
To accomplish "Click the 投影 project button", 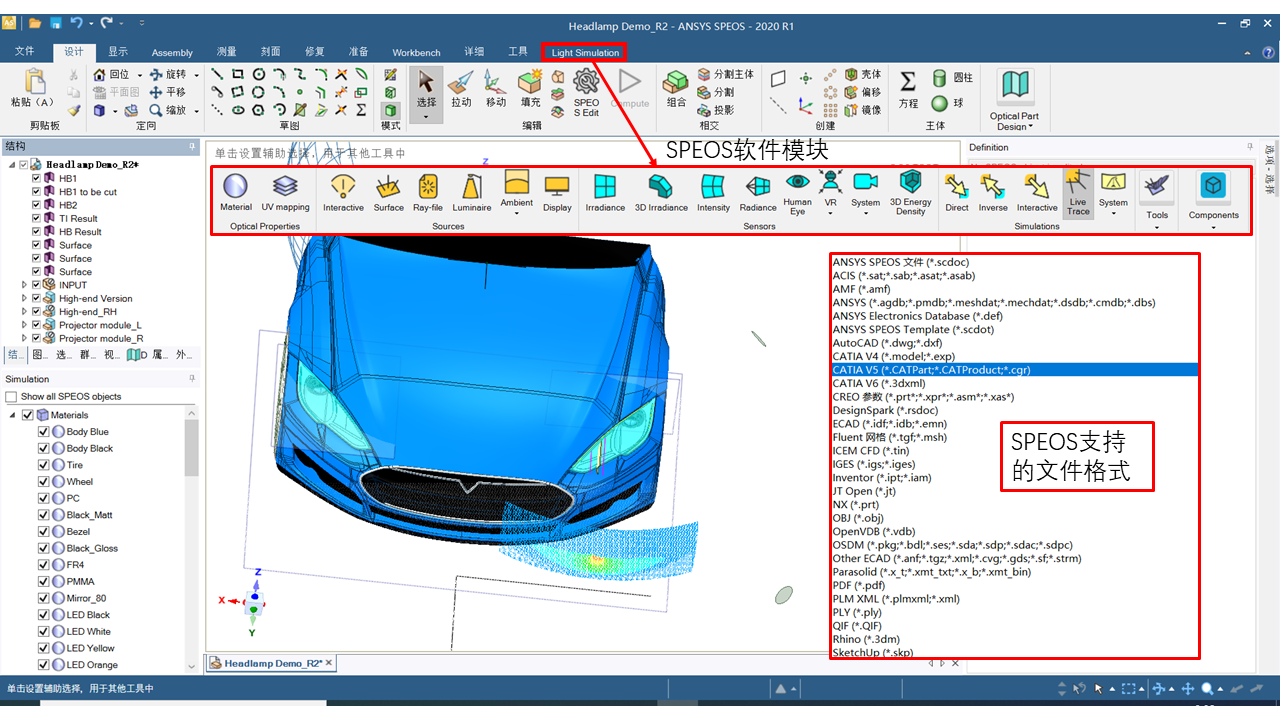I will (x=716, y=110).
